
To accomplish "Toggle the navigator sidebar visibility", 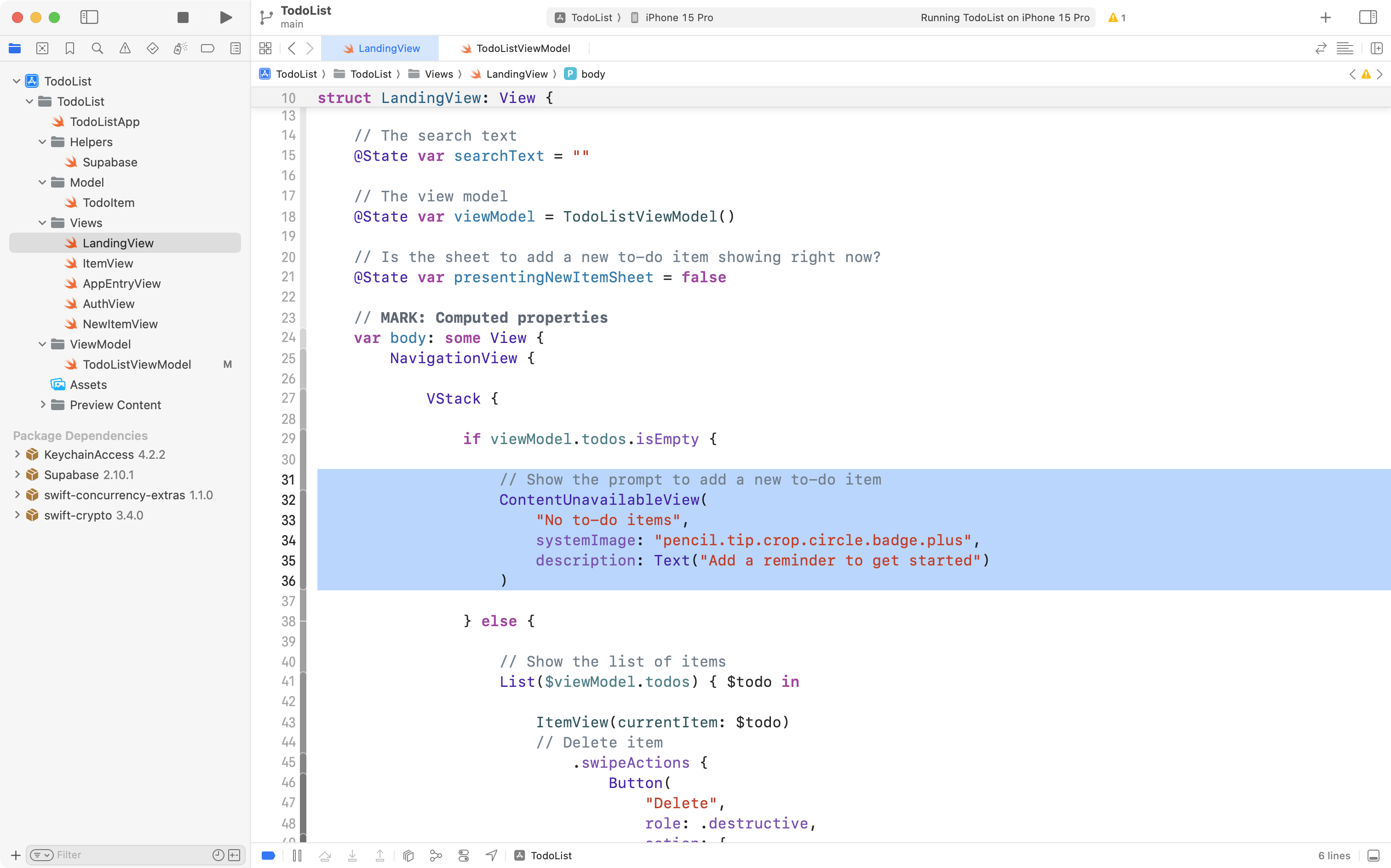I will (x=89, y=17).
